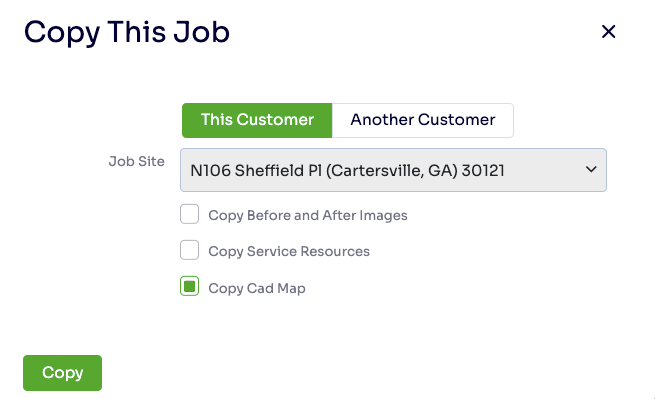Click the Copy Cad Map label text
The height and width of the screenshot is (399, 655).
click(257, 288)
